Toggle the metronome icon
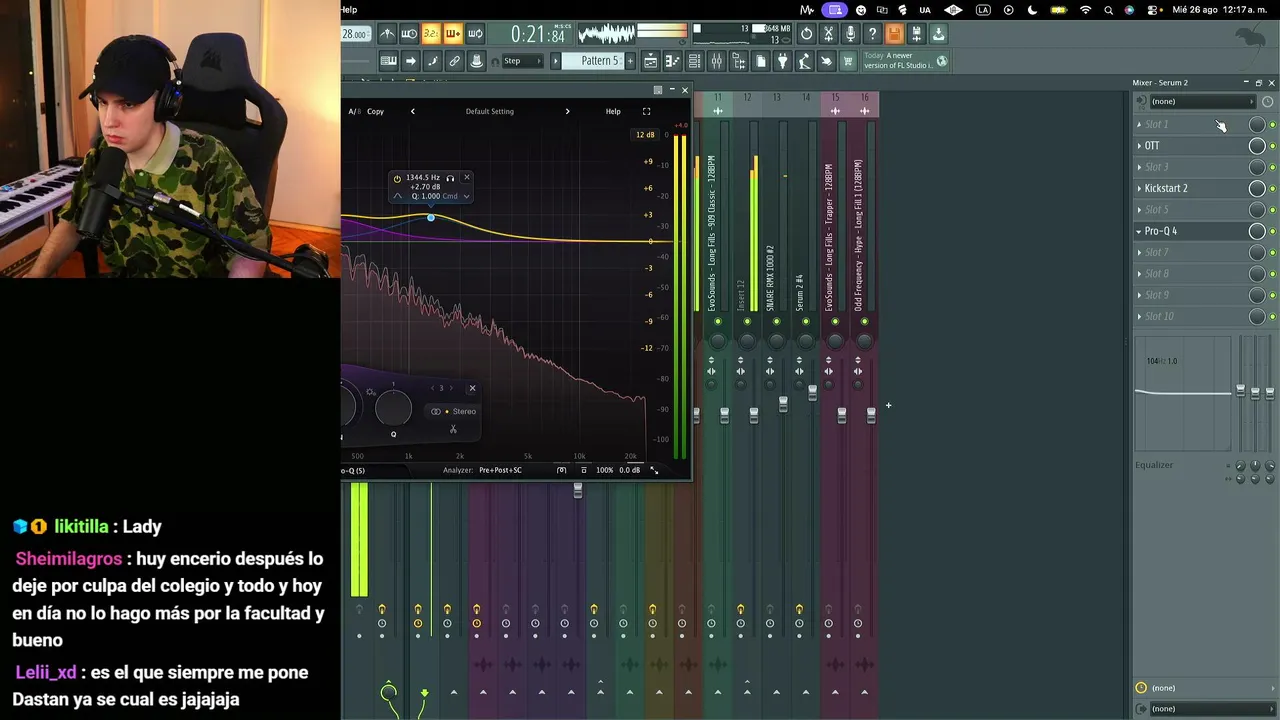The image size is (1280, 720). 387,34
